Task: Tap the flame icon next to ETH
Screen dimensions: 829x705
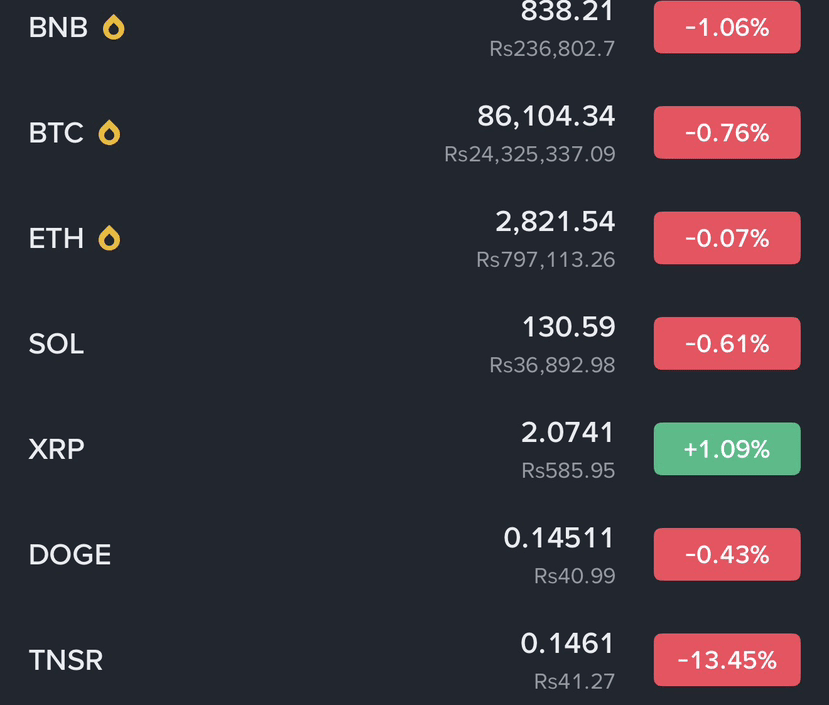Action: point(109,238)
